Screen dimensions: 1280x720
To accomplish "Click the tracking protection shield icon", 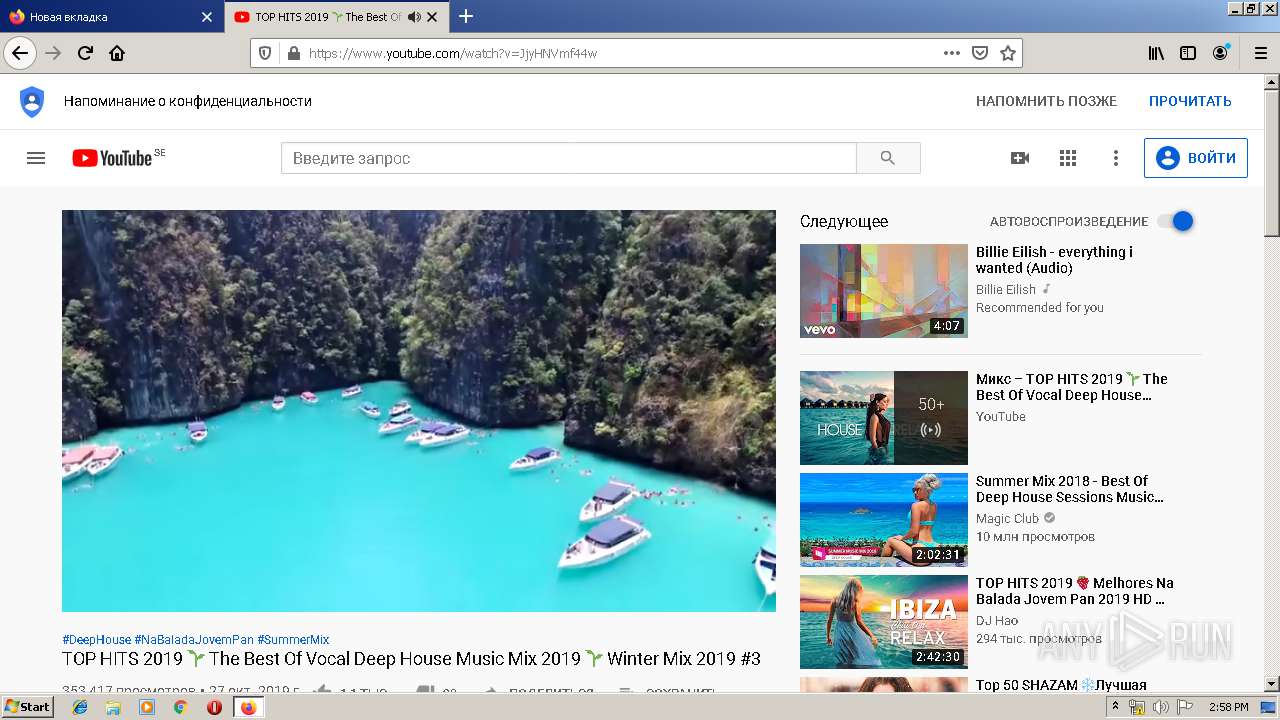I will pyautogui.click(x=265, y=53).
